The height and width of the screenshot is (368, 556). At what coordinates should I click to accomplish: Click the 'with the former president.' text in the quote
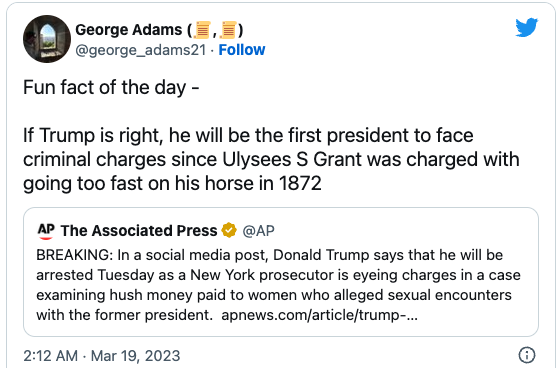(124, 315)
